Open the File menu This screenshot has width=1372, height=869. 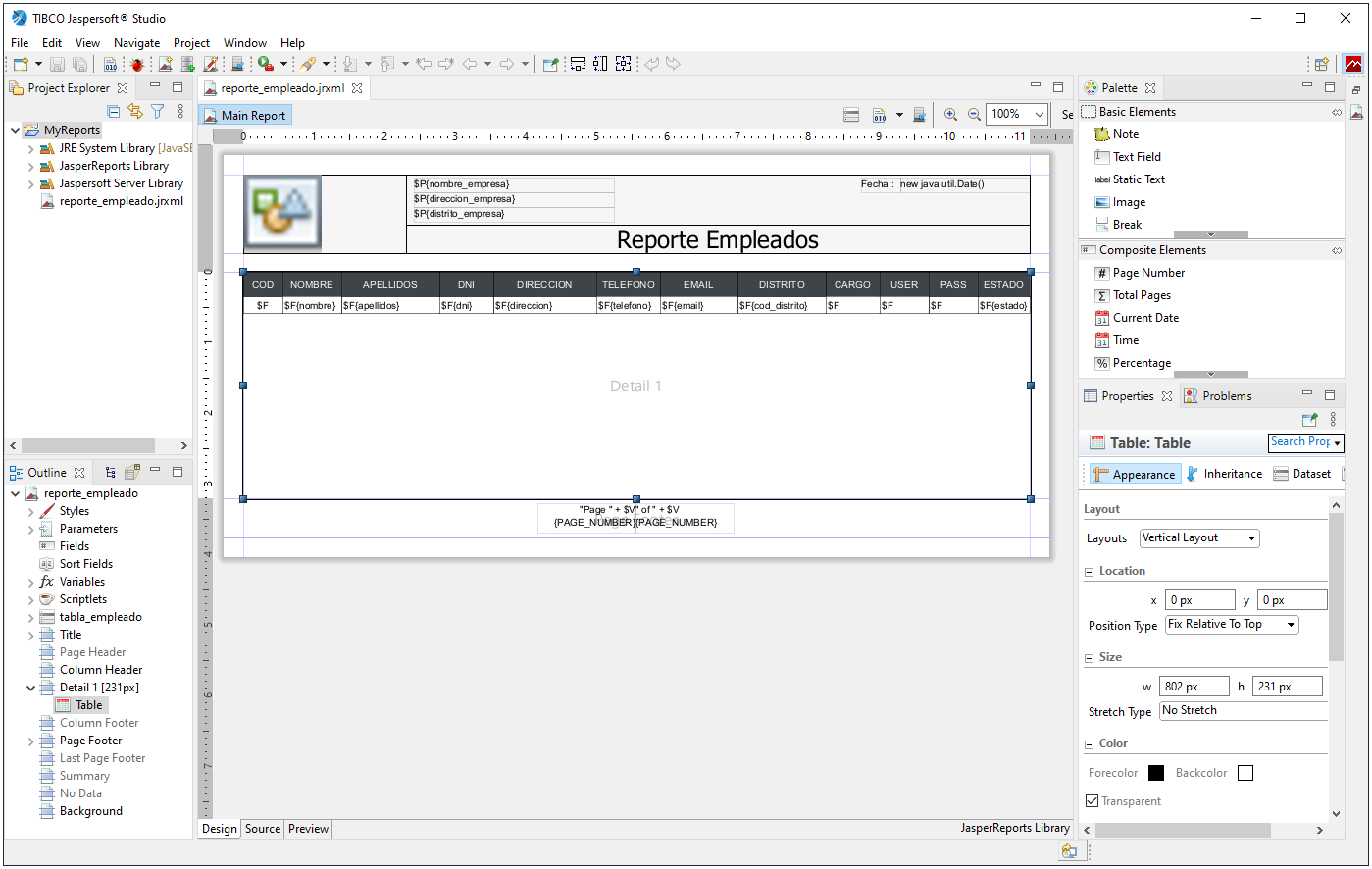pos(20,43)
